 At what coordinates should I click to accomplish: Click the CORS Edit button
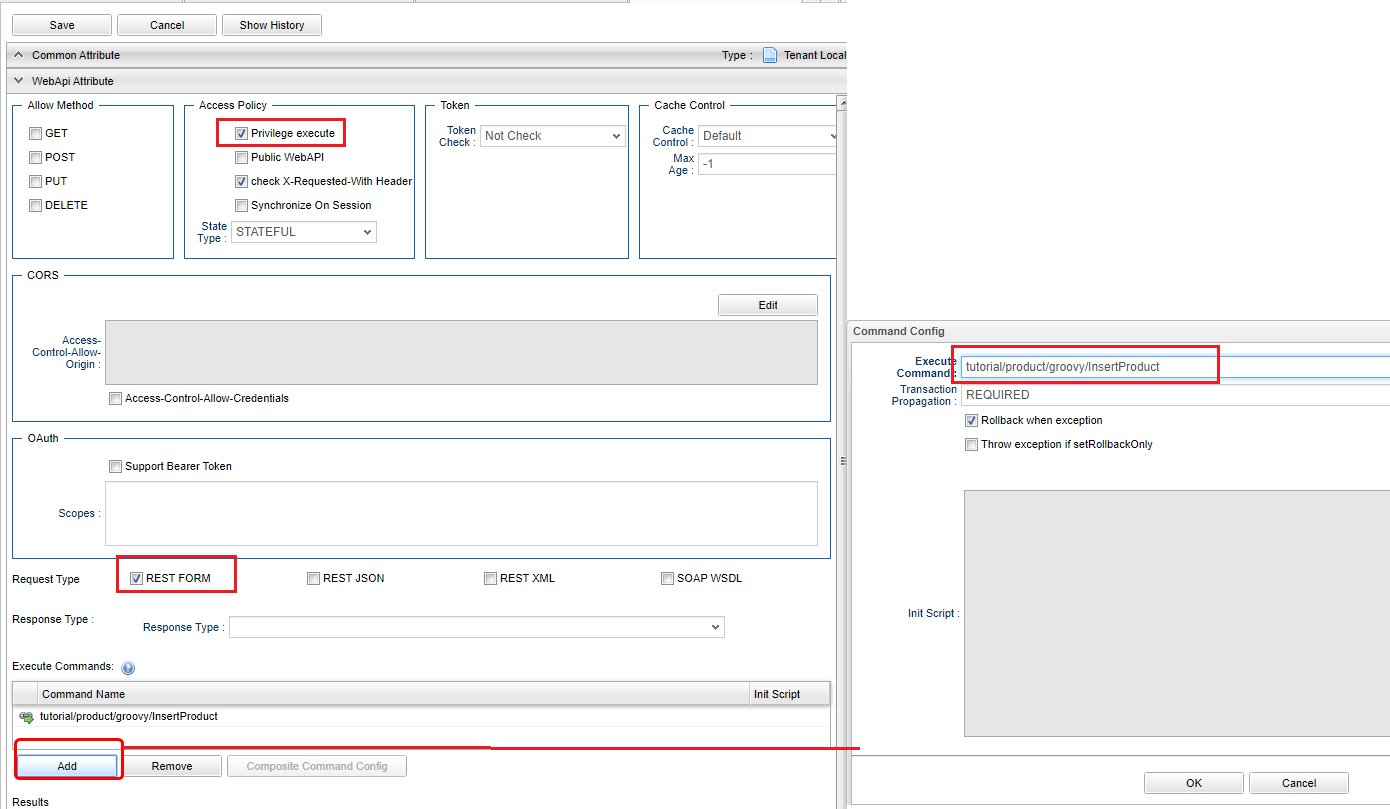[x=768, y=305]
